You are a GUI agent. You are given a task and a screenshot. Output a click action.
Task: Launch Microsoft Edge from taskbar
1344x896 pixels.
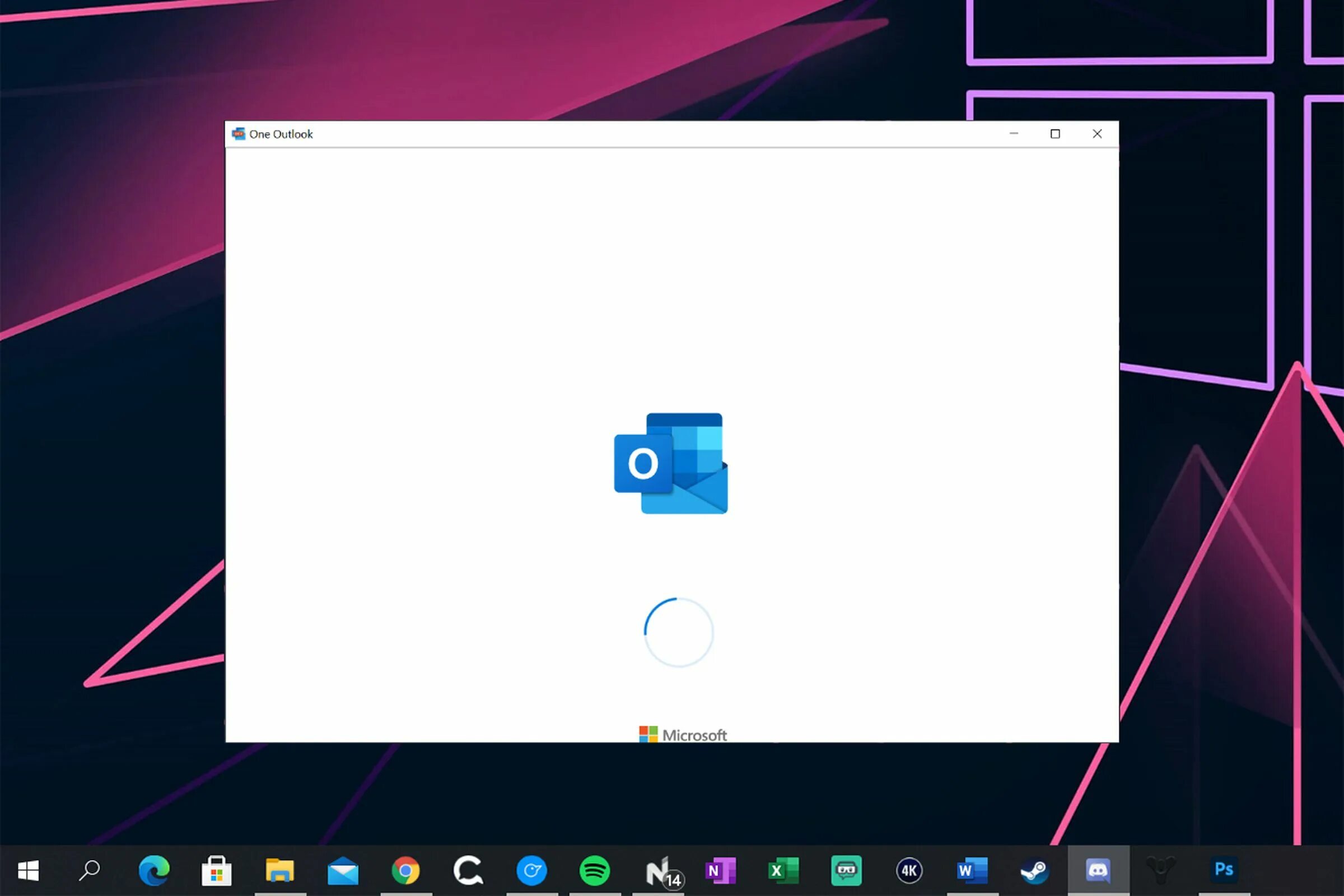(153, 870)
